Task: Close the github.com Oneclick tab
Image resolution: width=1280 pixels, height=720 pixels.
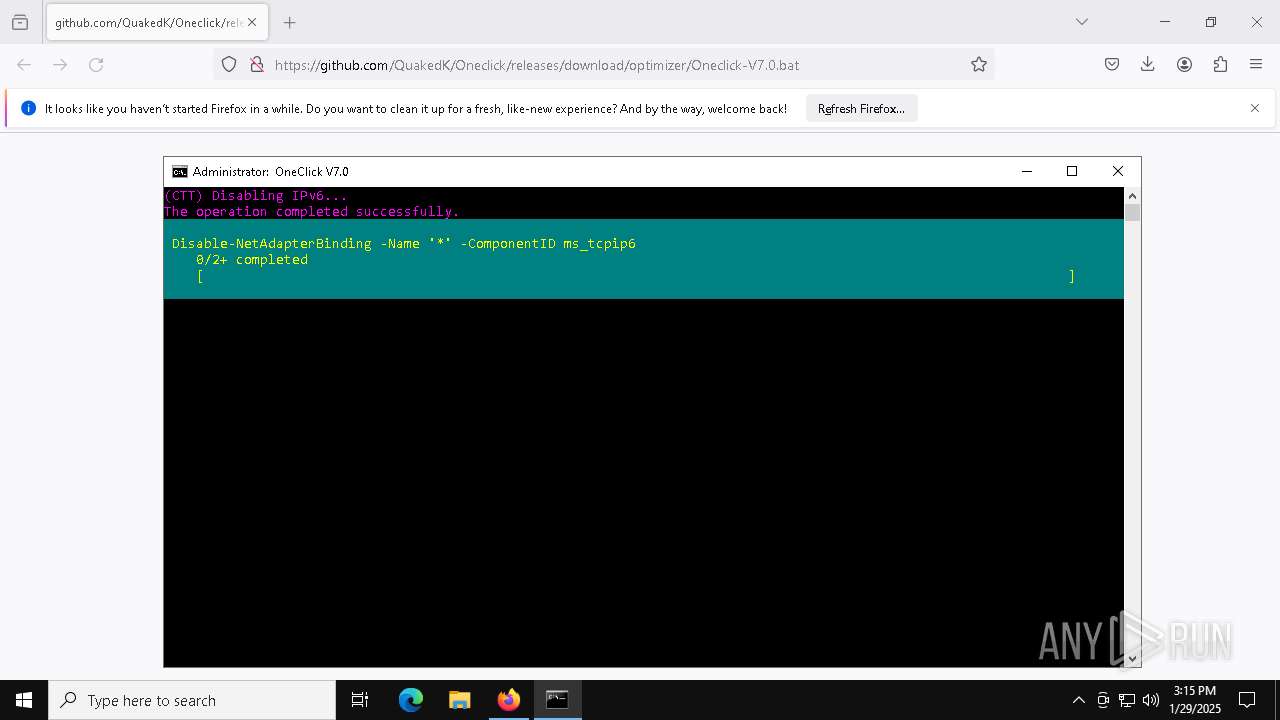Action: click(x=252, y=22)
